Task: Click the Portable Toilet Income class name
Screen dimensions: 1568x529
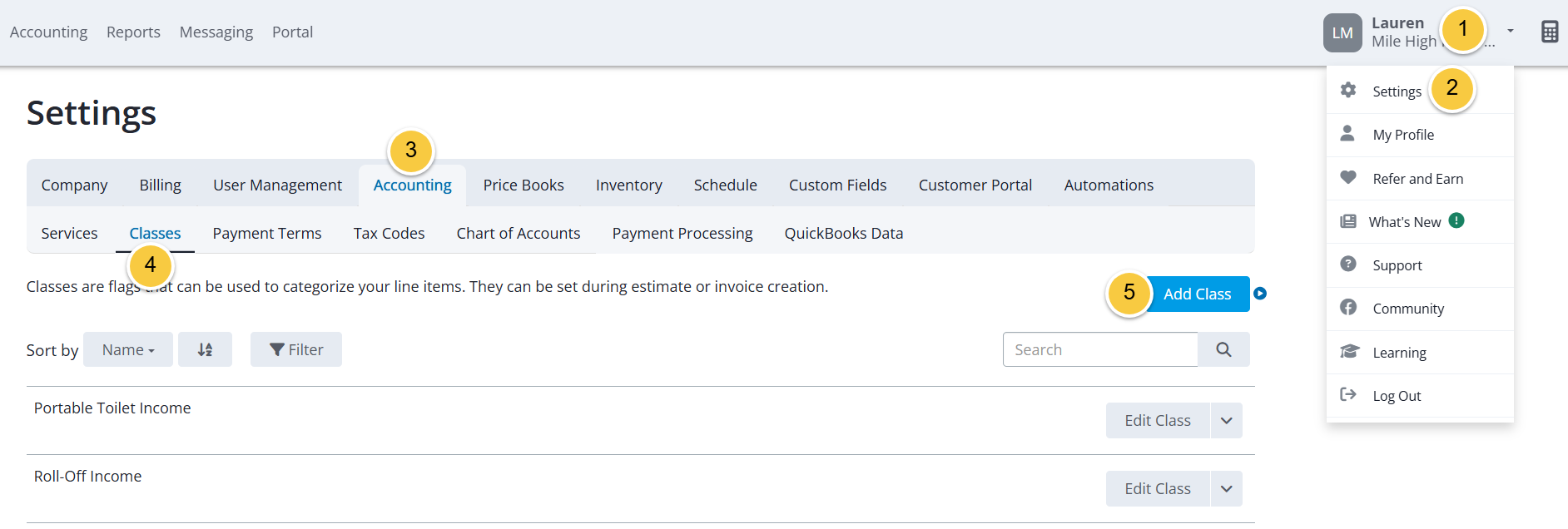Action: tap(112, 408)
